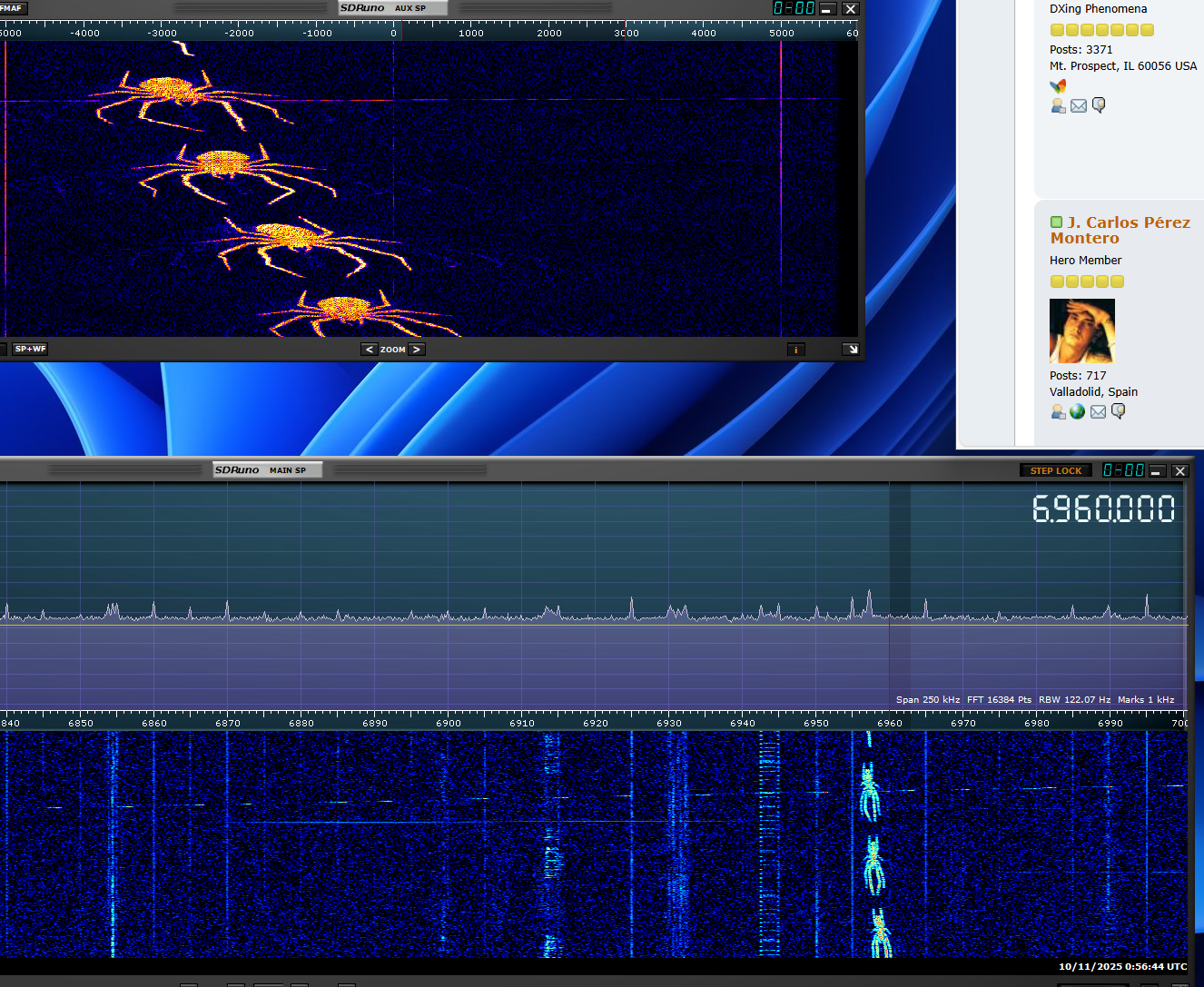Minimize the AUX SP window
Screen dimensions: 1204x987
tap(827, 8)
